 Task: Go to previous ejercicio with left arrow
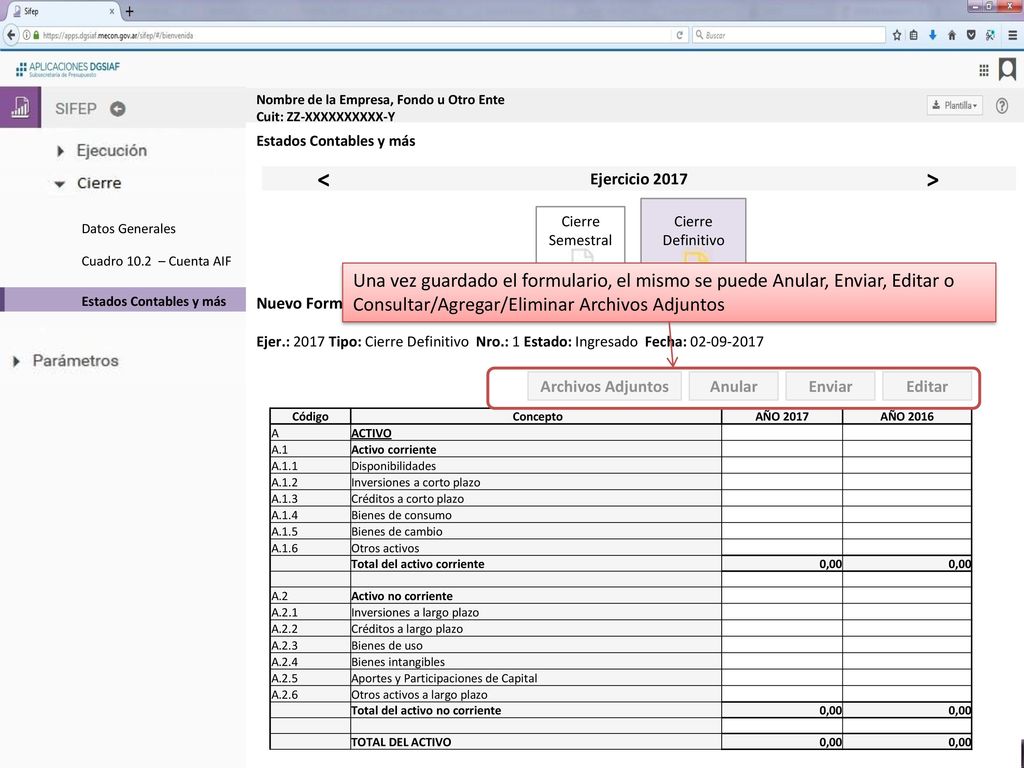(x=323, y=180)
